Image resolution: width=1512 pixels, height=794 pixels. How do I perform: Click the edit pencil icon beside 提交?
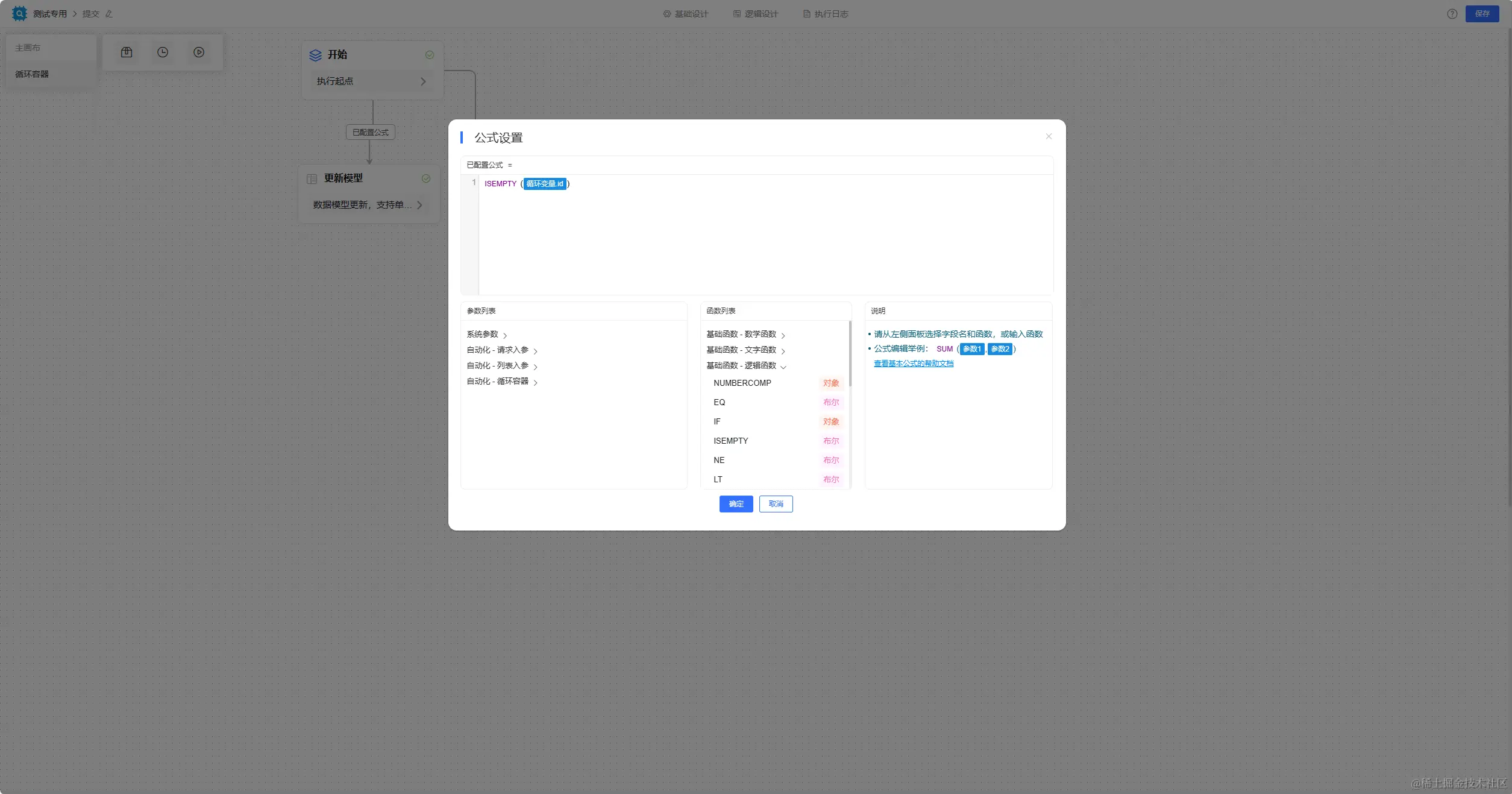pos(109,14)
